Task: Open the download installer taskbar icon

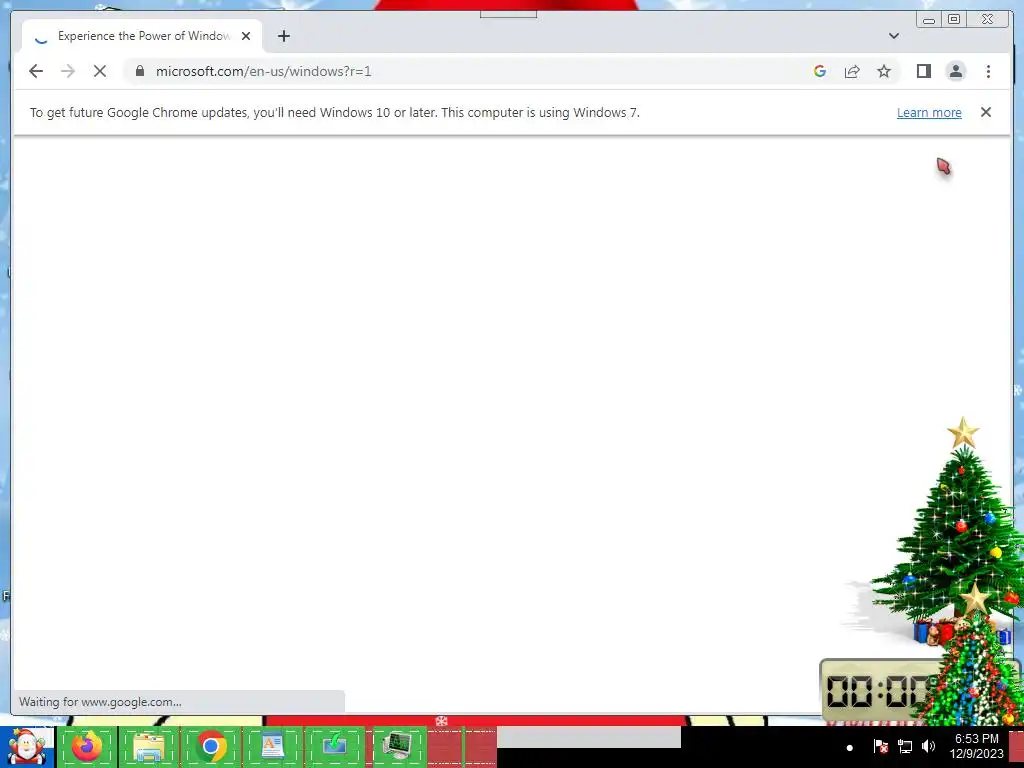Action: (334, 746)
